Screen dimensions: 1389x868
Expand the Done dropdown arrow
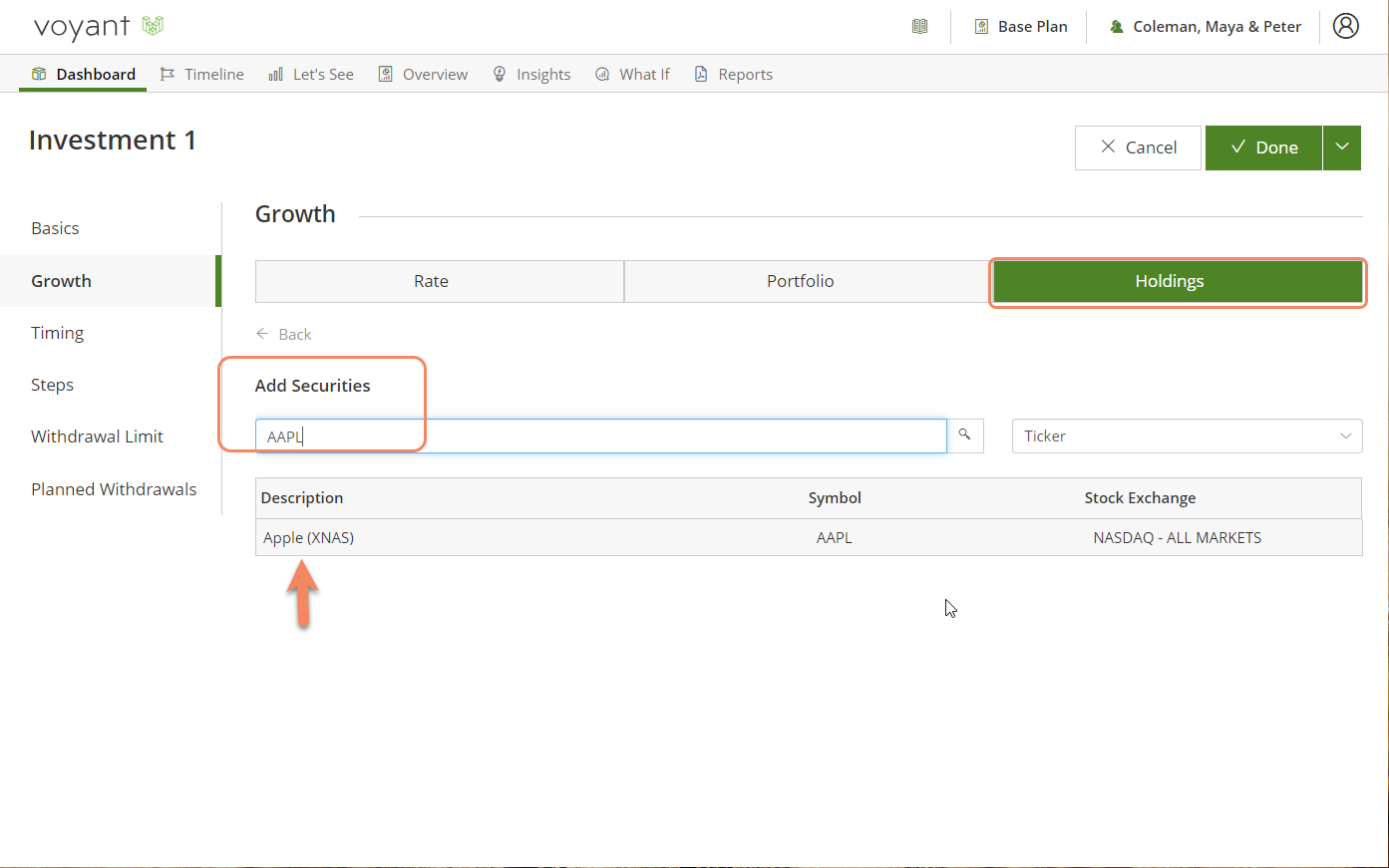point(1342,147)
